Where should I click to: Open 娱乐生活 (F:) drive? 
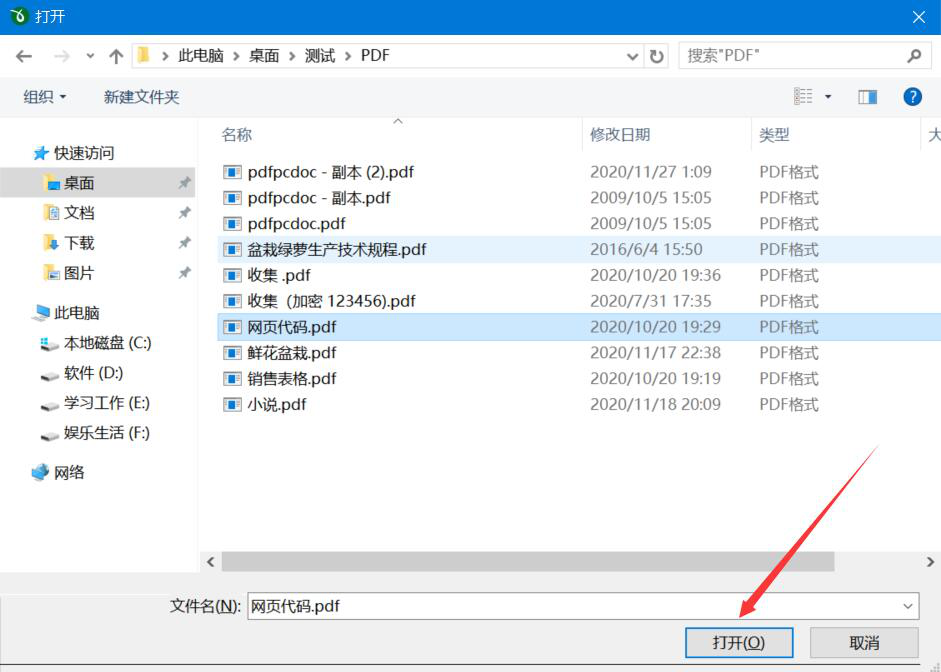pos(106,433)
